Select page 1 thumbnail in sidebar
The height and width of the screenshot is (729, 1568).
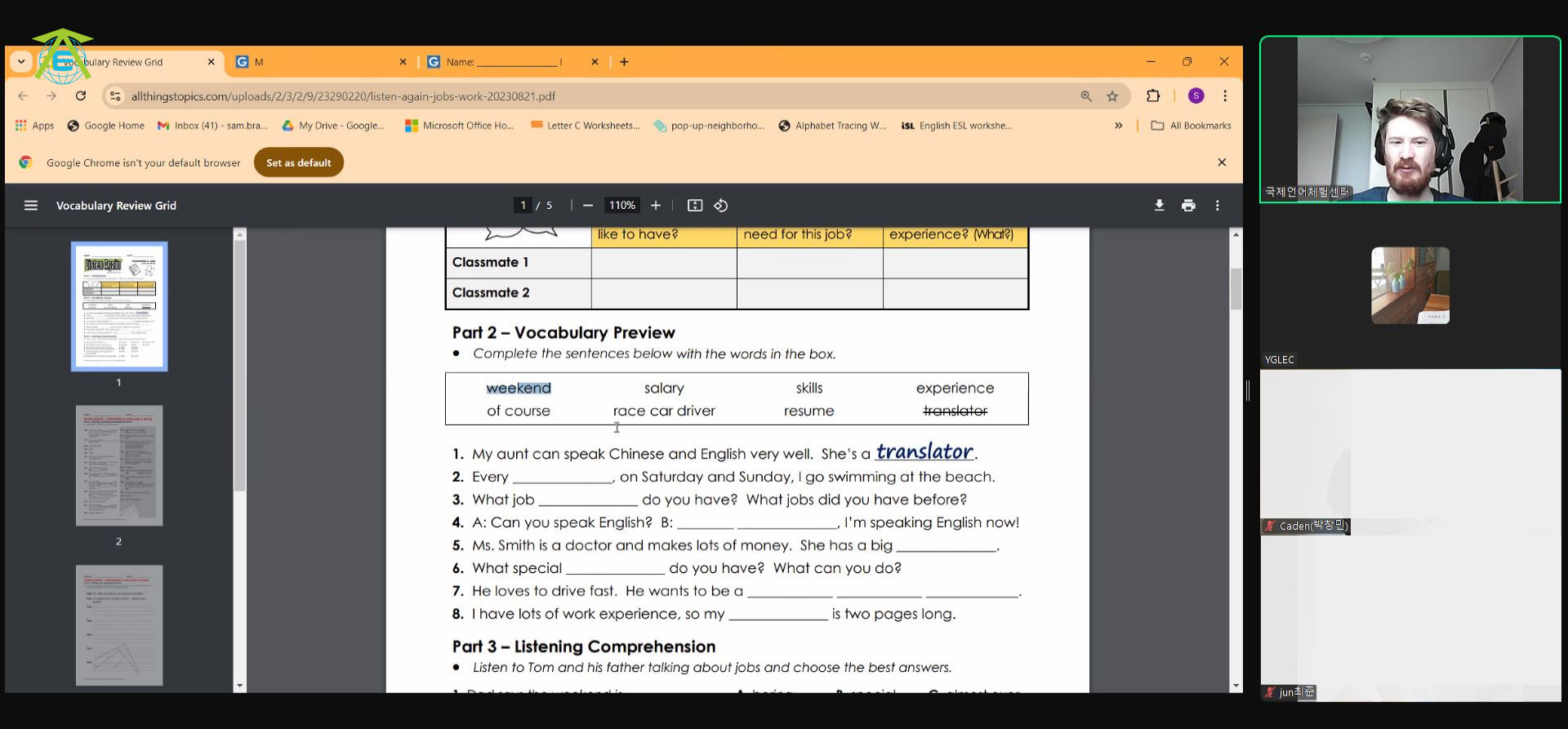pos(119,306)
